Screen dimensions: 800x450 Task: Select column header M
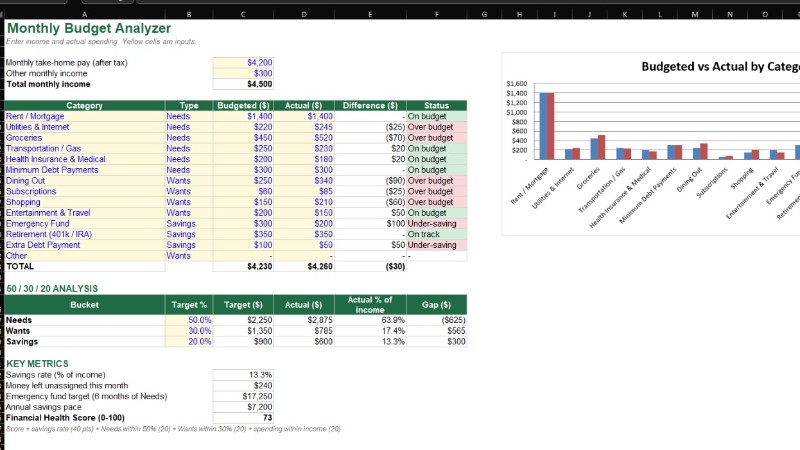[695, 14]
